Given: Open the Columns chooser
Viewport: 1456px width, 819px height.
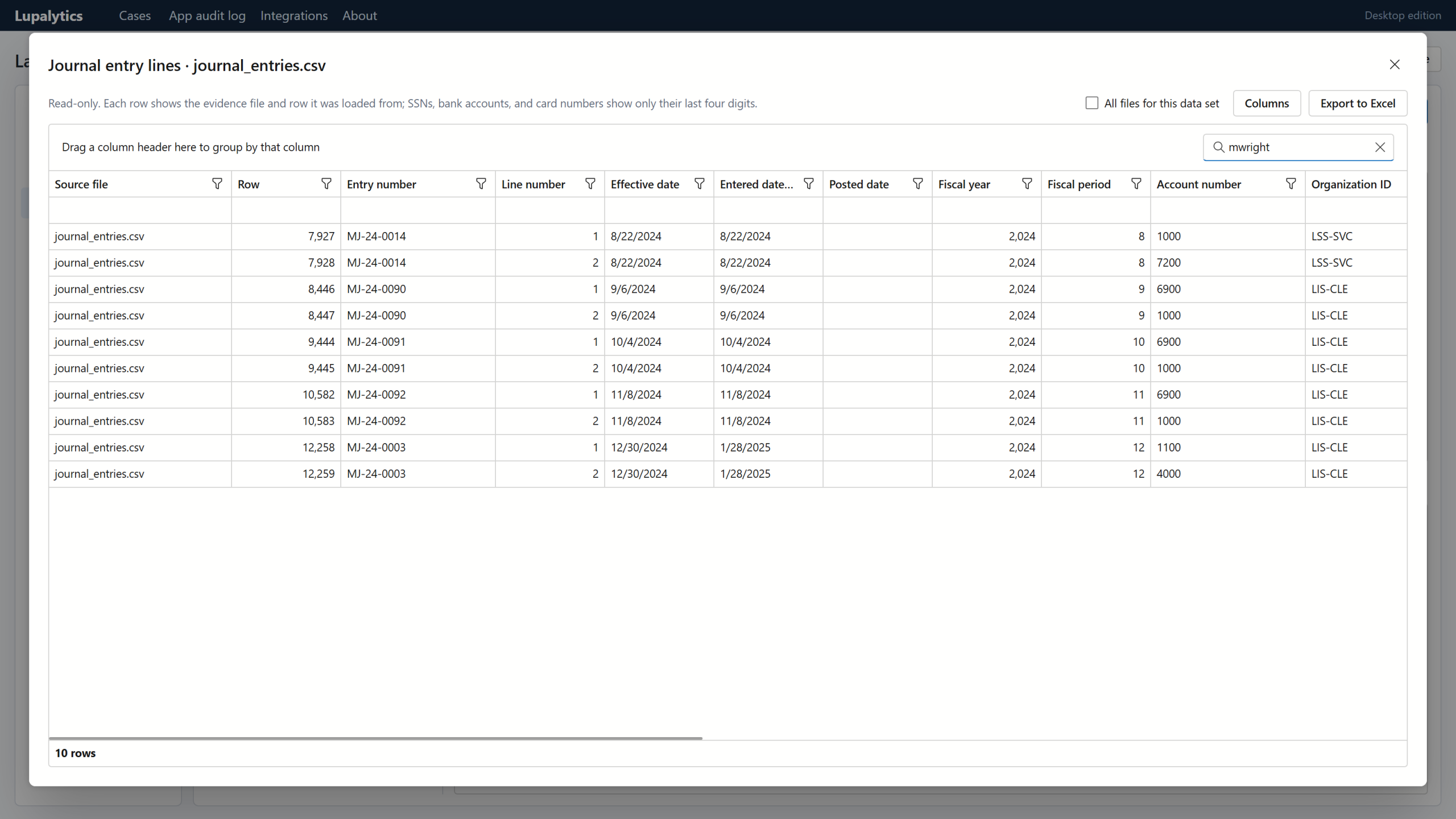Looking at the screenshot, I should (1267, 104).
